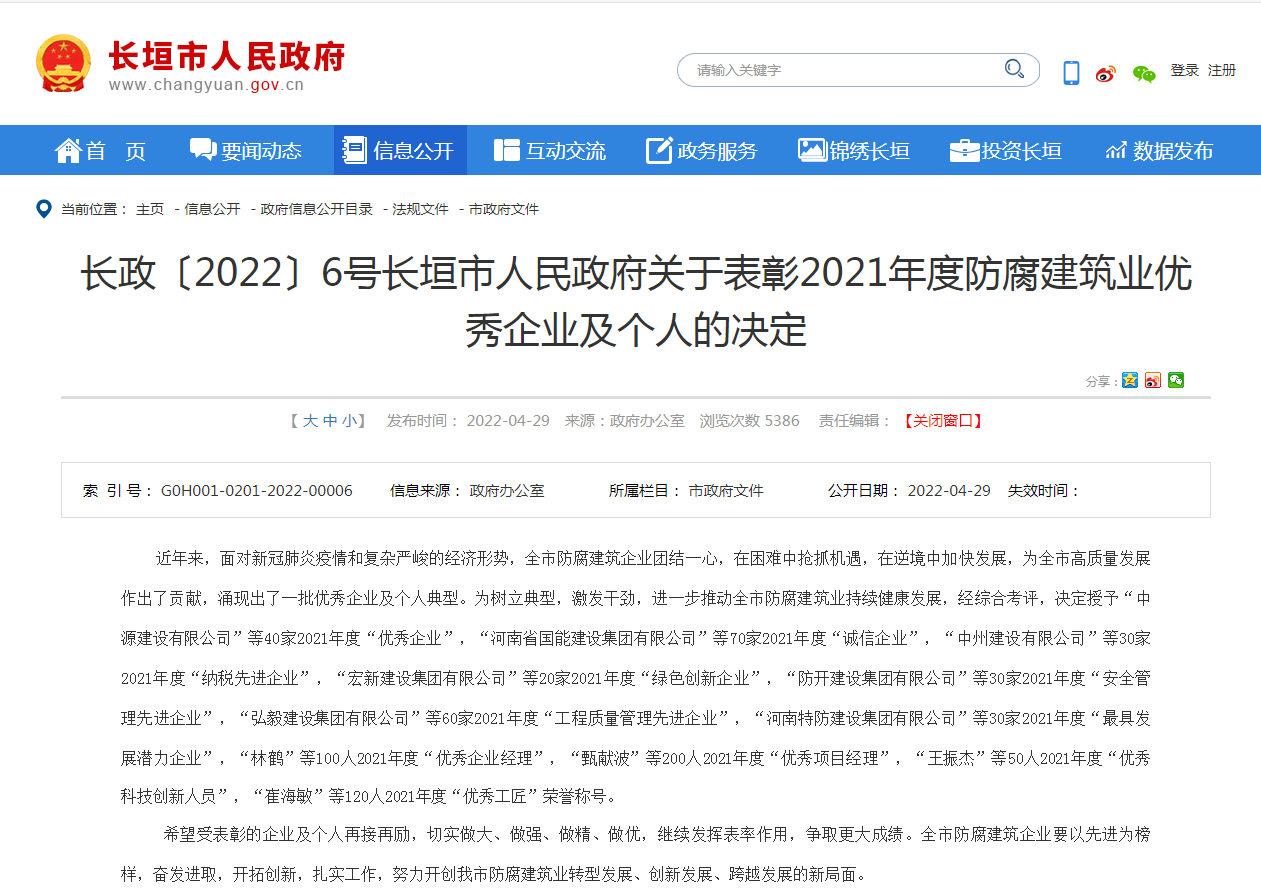Click the picture icon beside 锦绣长垣
1261x891 pixels.
[x=812, y=150]
